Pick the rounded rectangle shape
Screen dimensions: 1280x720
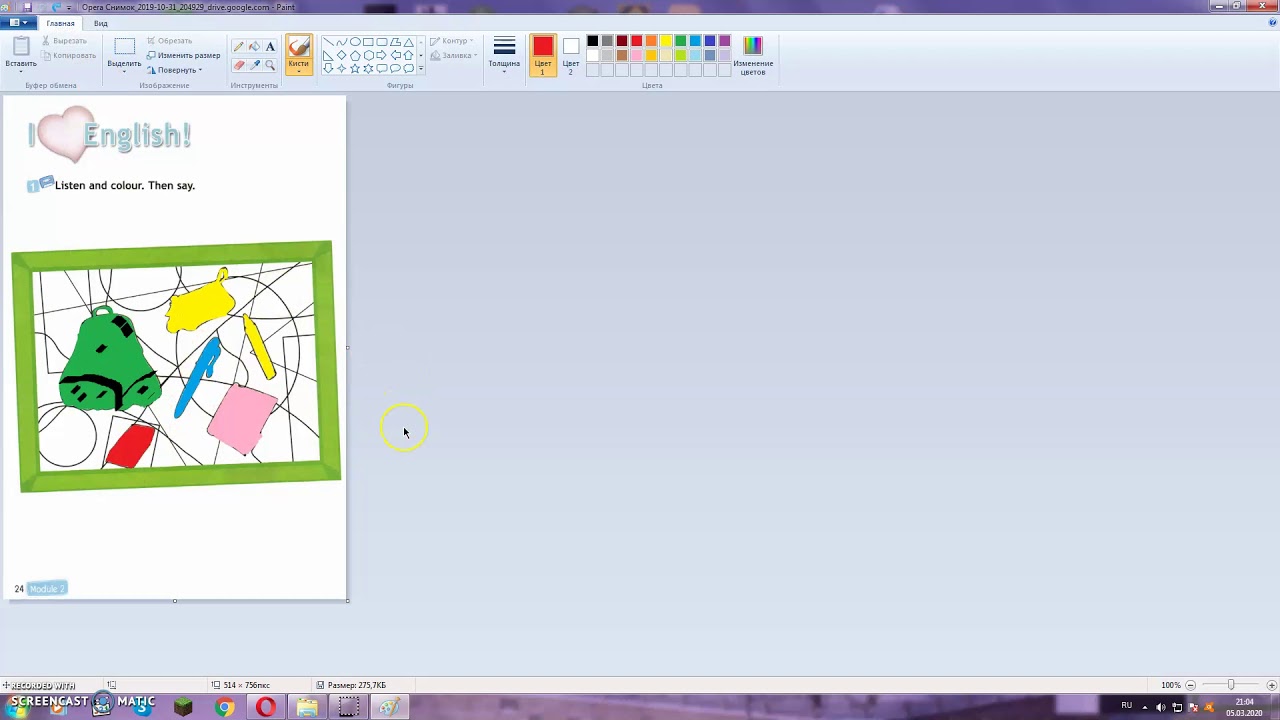point(381,42)
